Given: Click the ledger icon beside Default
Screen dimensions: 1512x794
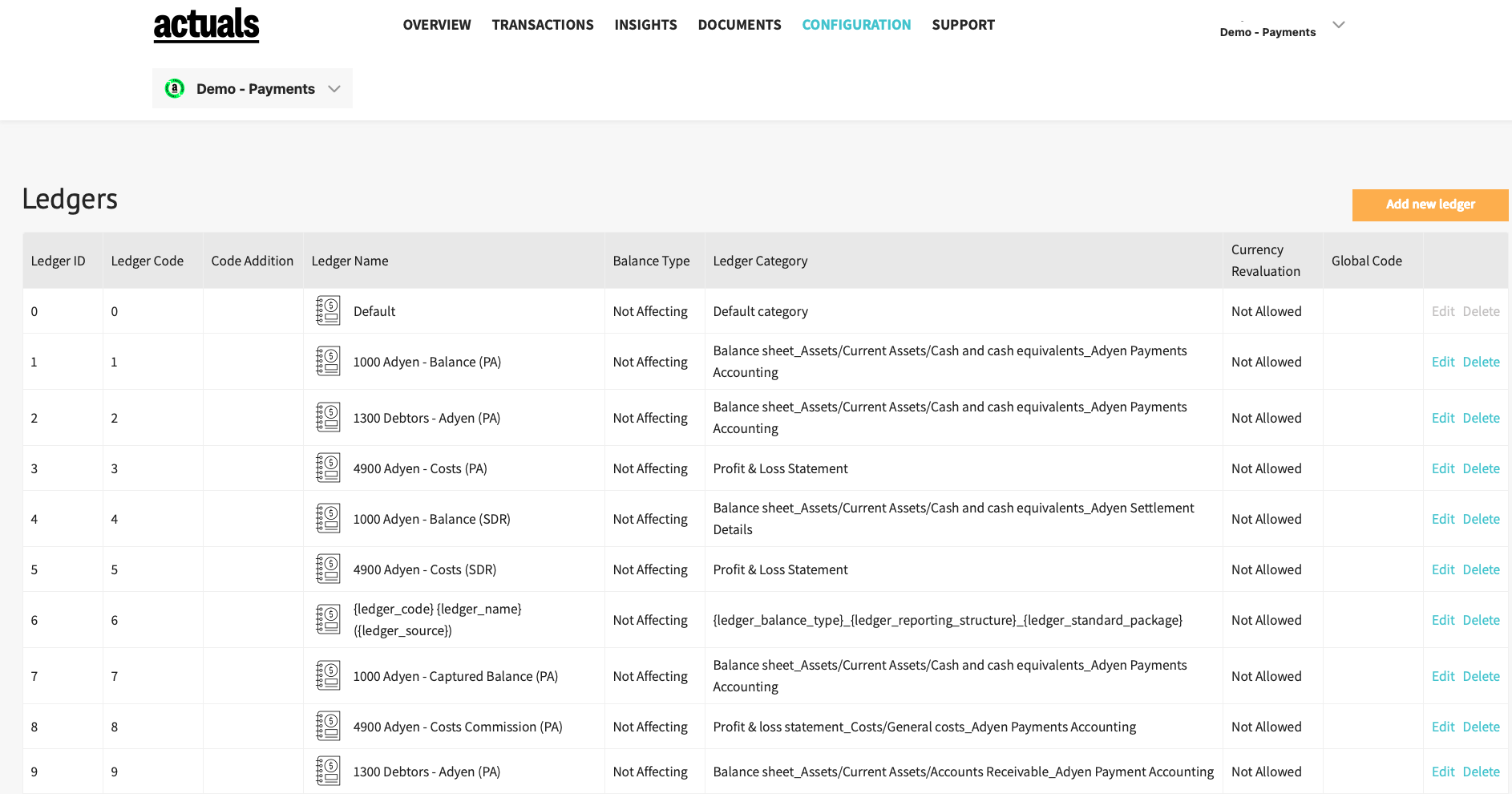Looking at the screenshot, I should 328,311.
